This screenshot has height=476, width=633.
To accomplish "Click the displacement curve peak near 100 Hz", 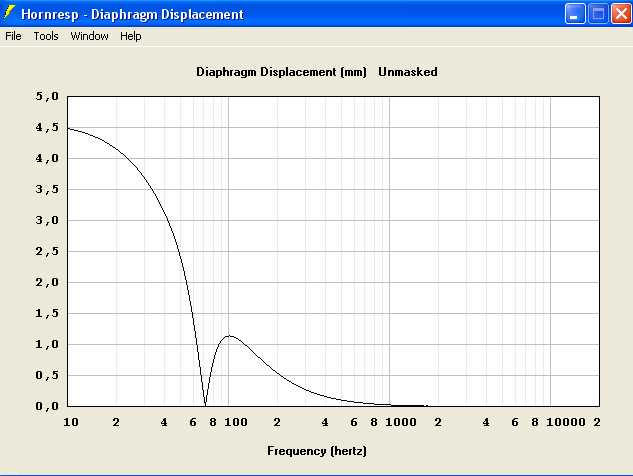I will point(229,336).
